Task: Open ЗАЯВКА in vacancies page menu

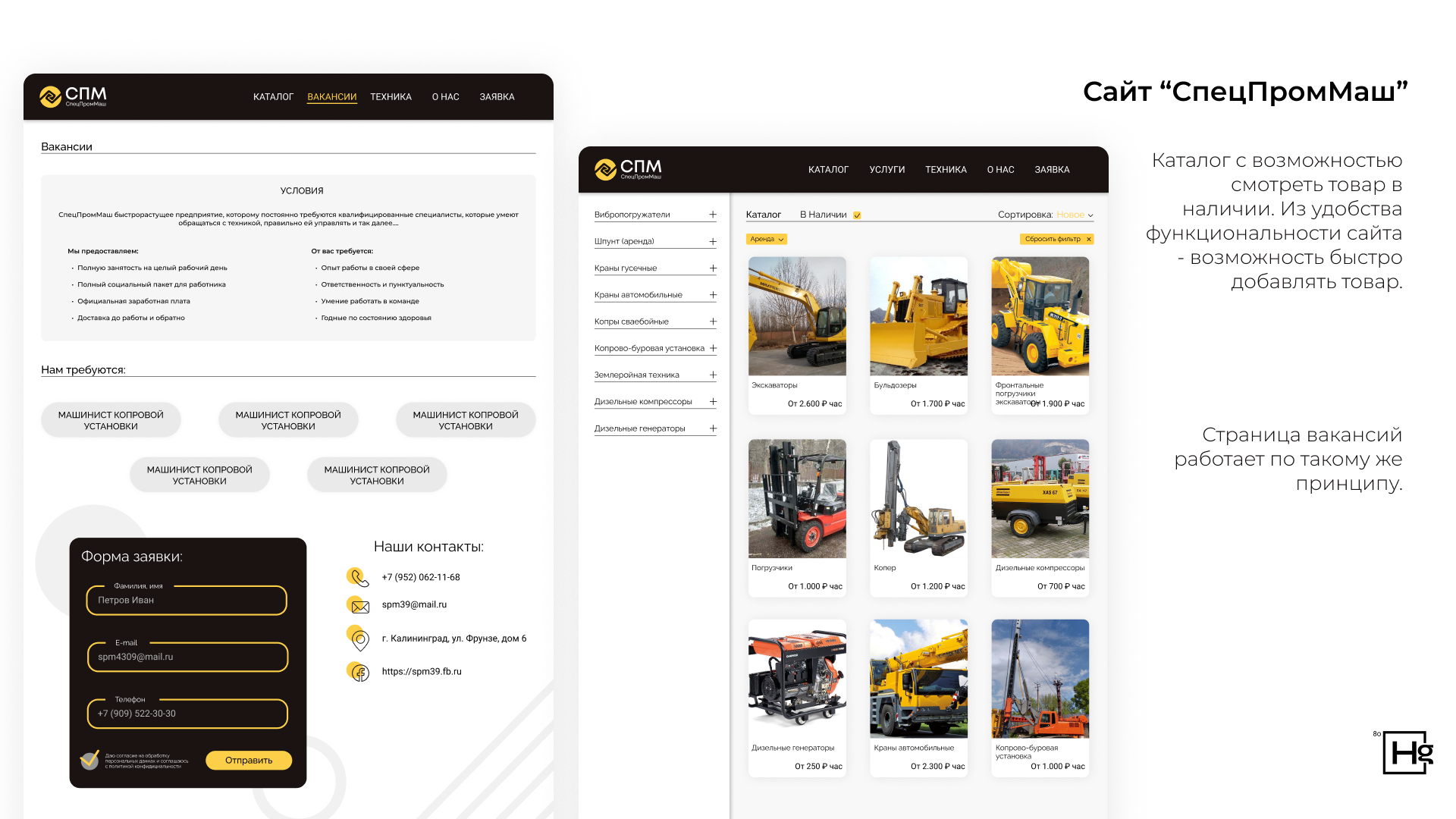Action: tap(497, 97)
